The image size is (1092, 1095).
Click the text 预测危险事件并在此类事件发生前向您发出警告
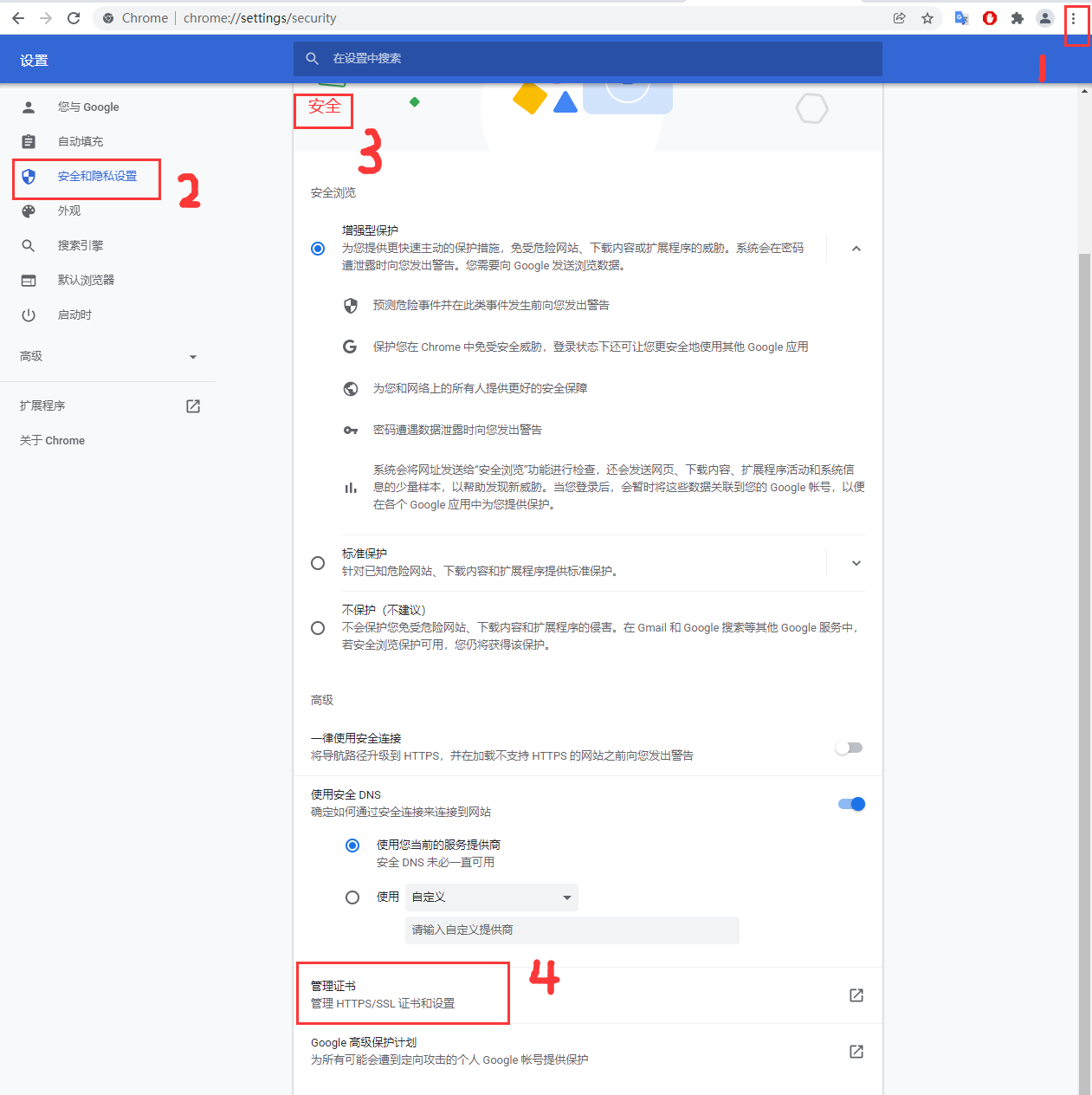pos(491,305)
